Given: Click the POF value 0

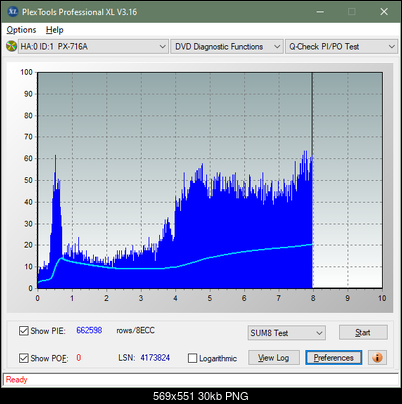Looking at the screenshot, I should tap(79, 358).
